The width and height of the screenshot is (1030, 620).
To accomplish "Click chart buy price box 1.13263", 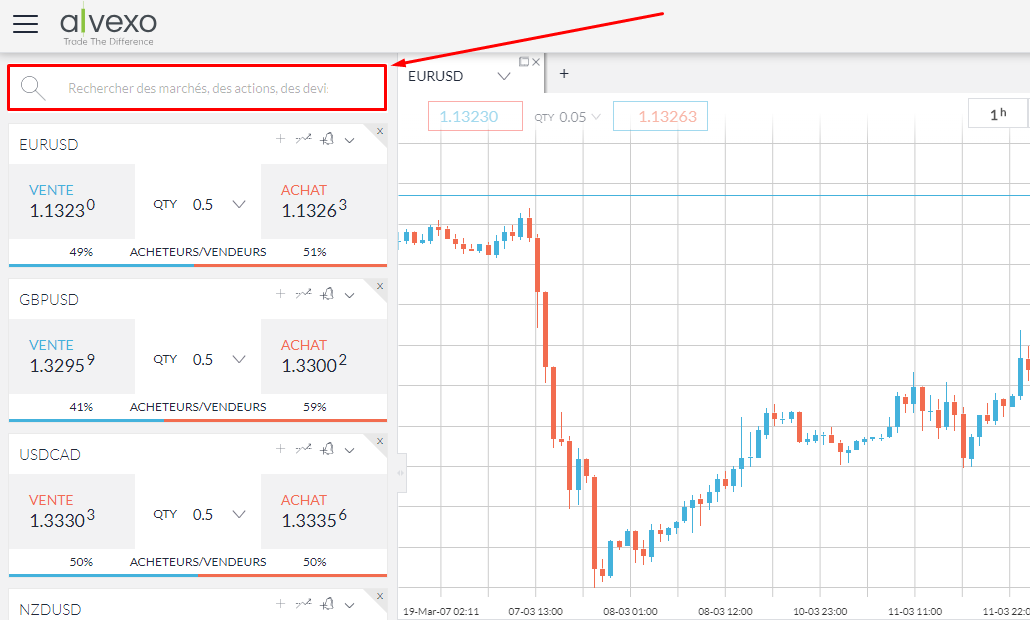I will click(660, 116).
